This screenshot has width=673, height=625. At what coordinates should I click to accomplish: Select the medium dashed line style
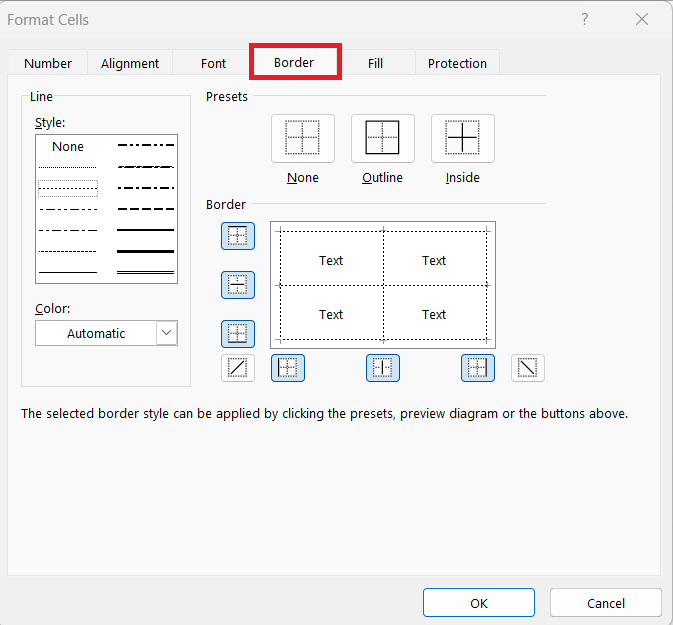[x=146, y=209]
